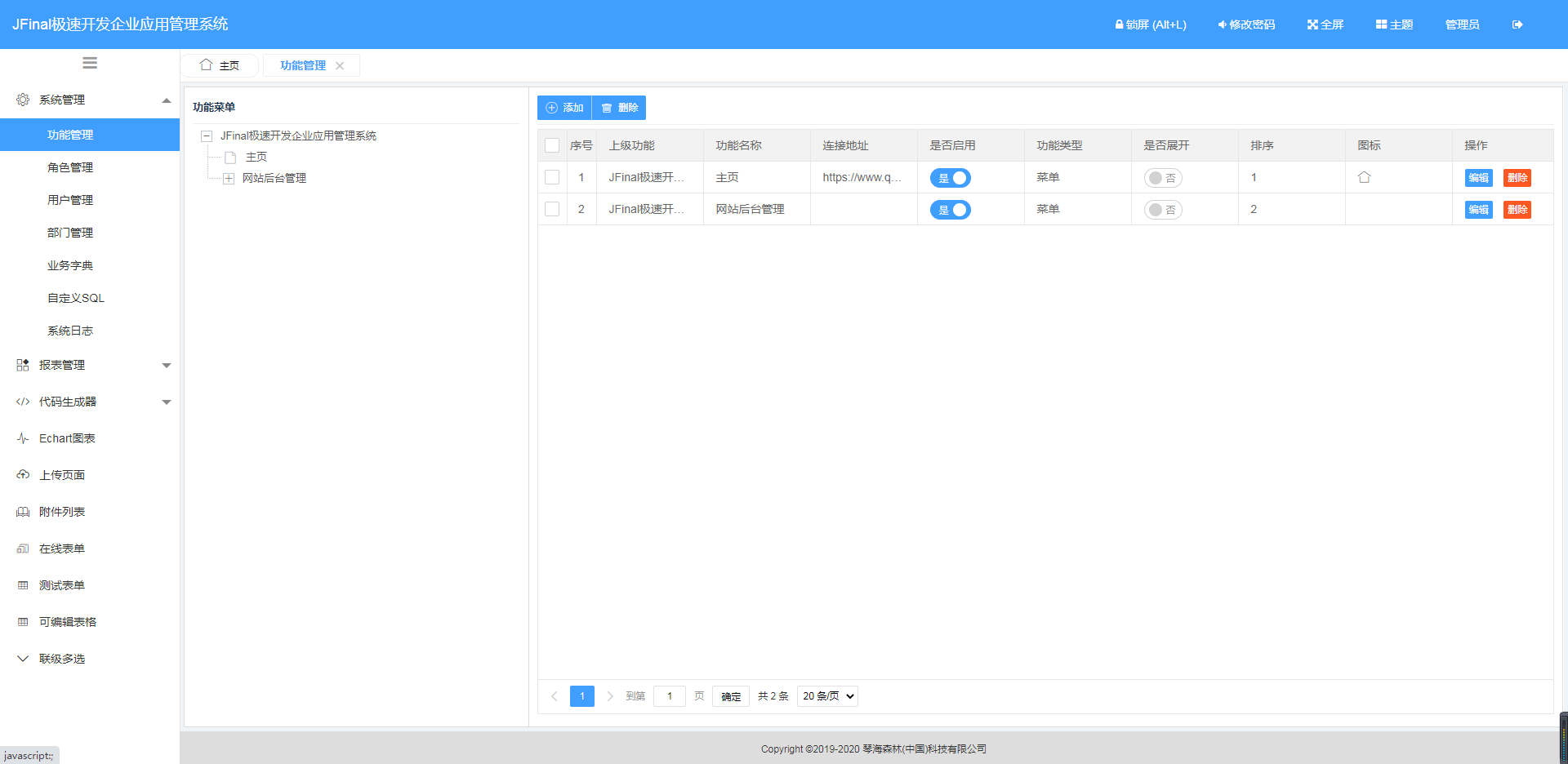Click the JFinal system title in header
Viewport: 1568px width, 764px height.
pyautogui.click(x=120, y=24)
